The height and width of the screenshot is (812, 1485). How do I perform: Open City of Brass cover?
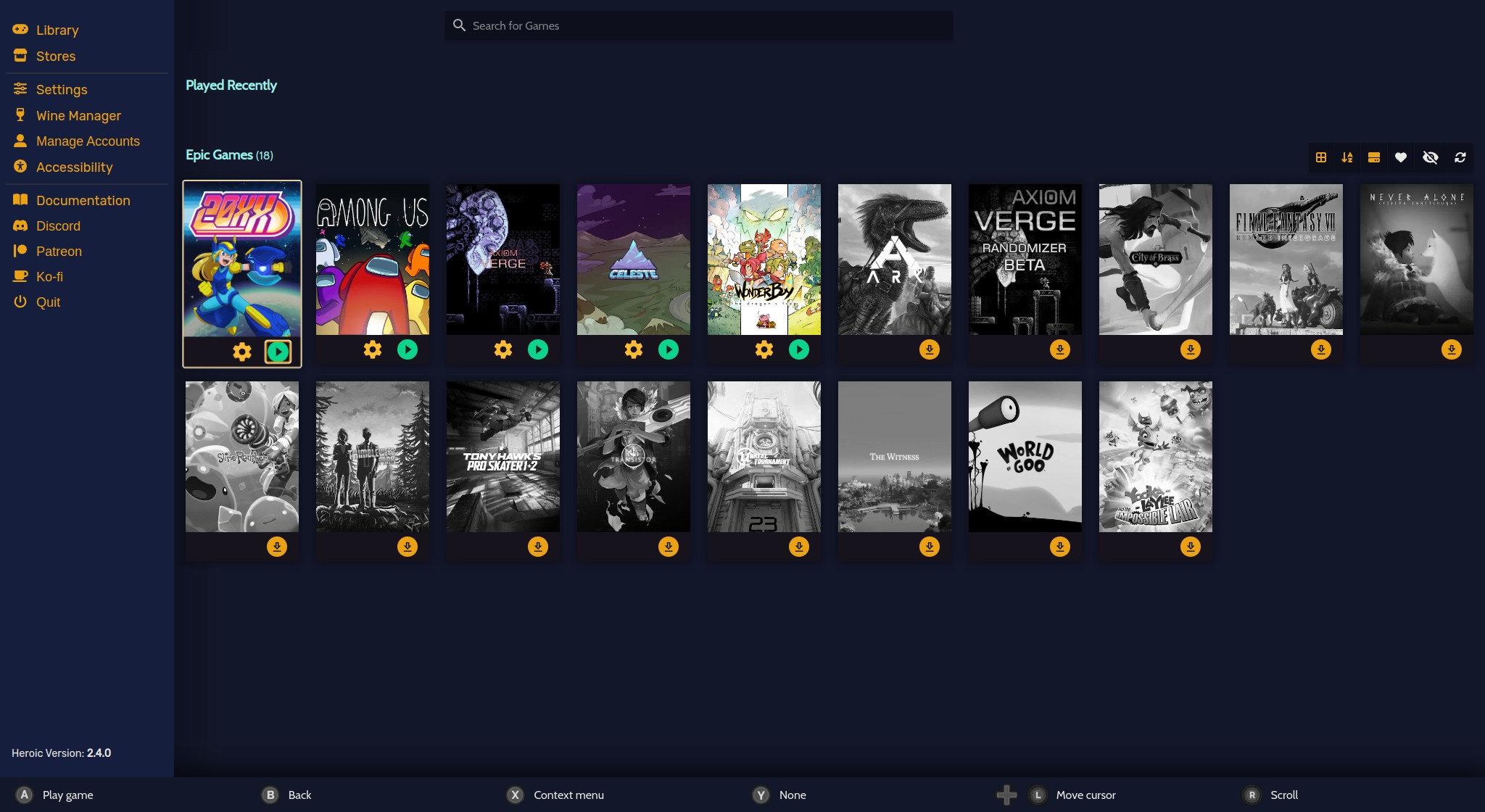tap(1156, 260)
